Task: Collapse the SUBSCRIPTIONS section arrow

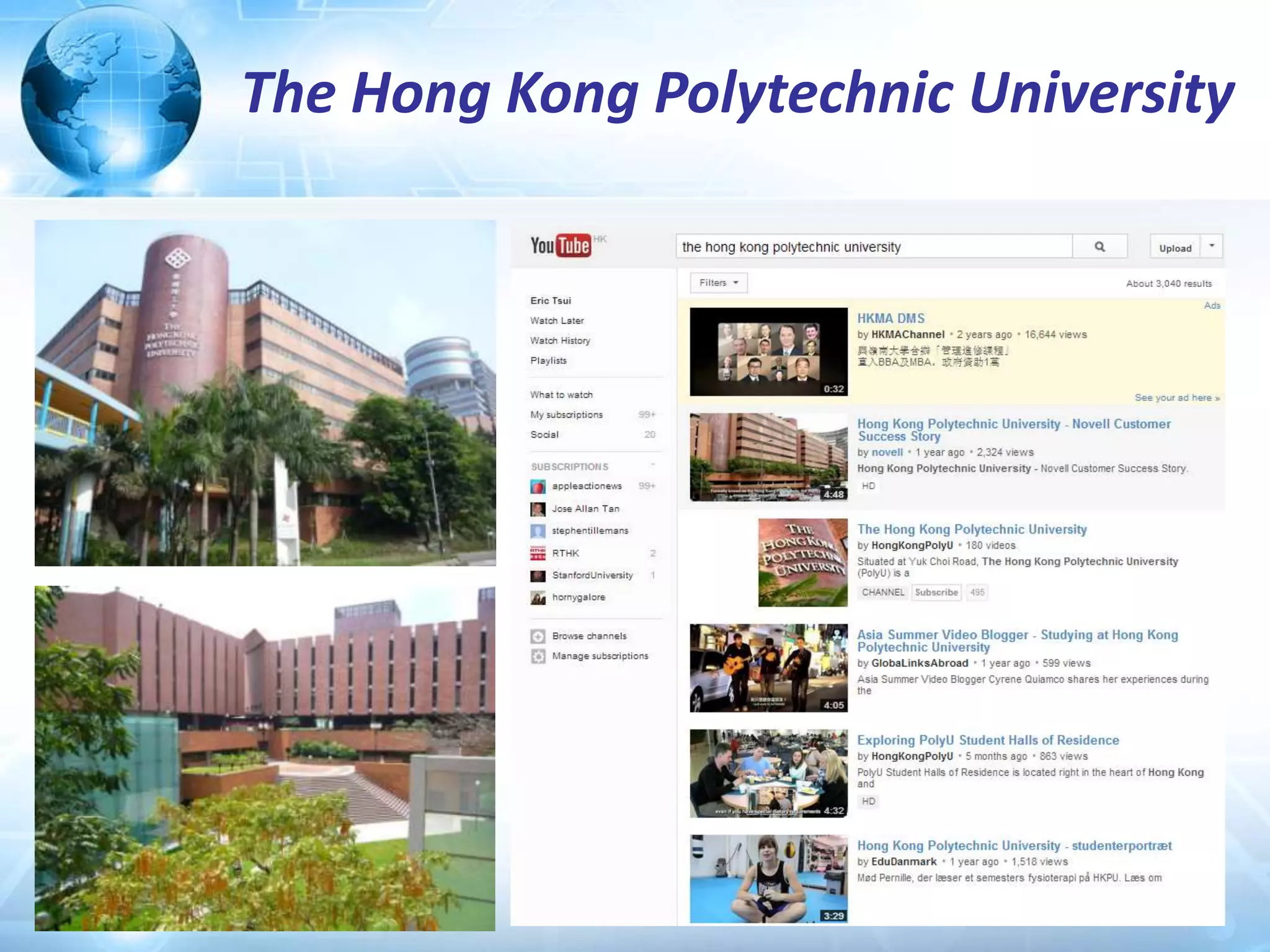Action: pos(652,465)
